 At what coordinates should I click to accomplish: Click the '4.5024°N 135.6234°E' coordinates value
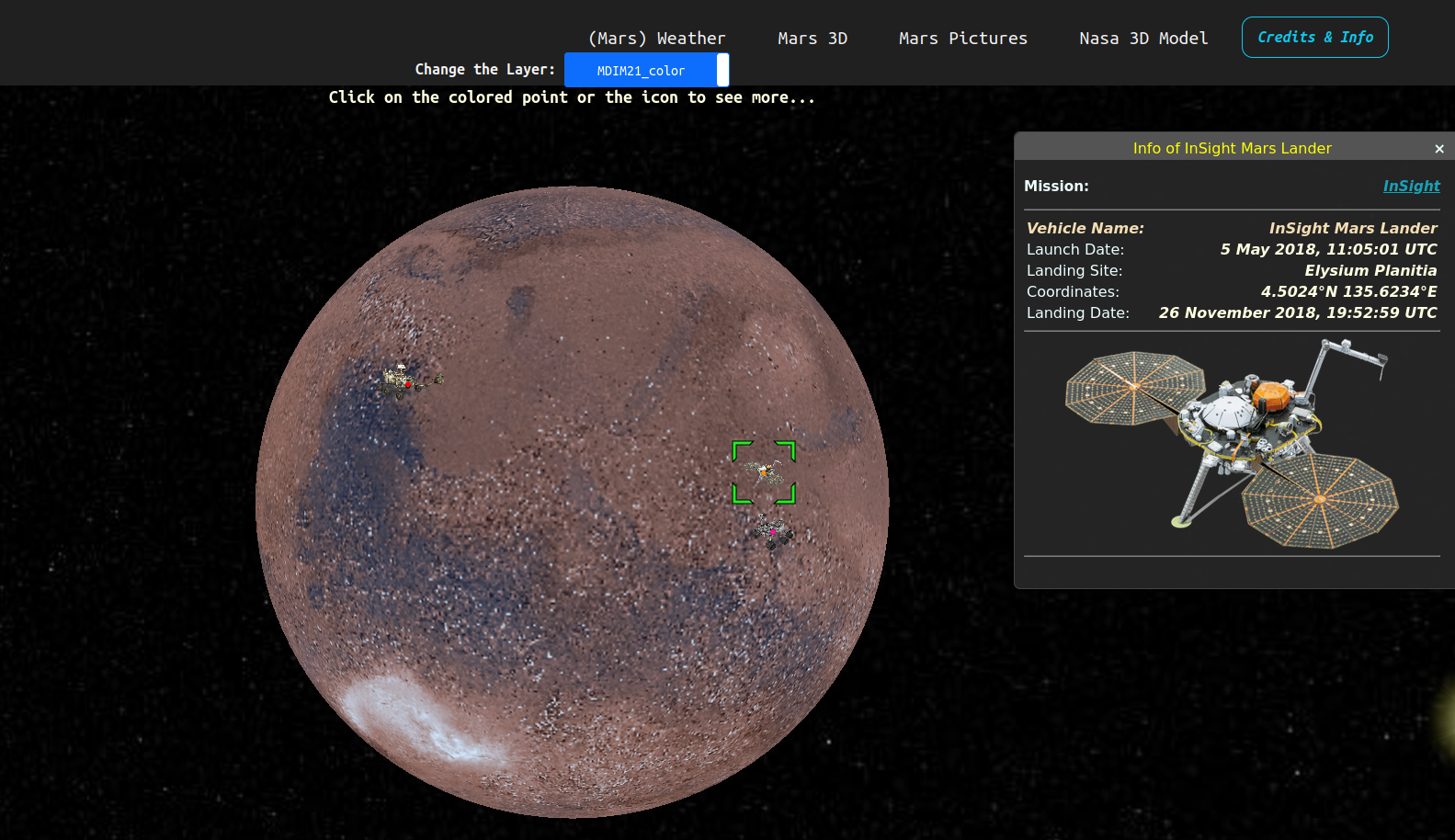click(x=1348, y=291)
